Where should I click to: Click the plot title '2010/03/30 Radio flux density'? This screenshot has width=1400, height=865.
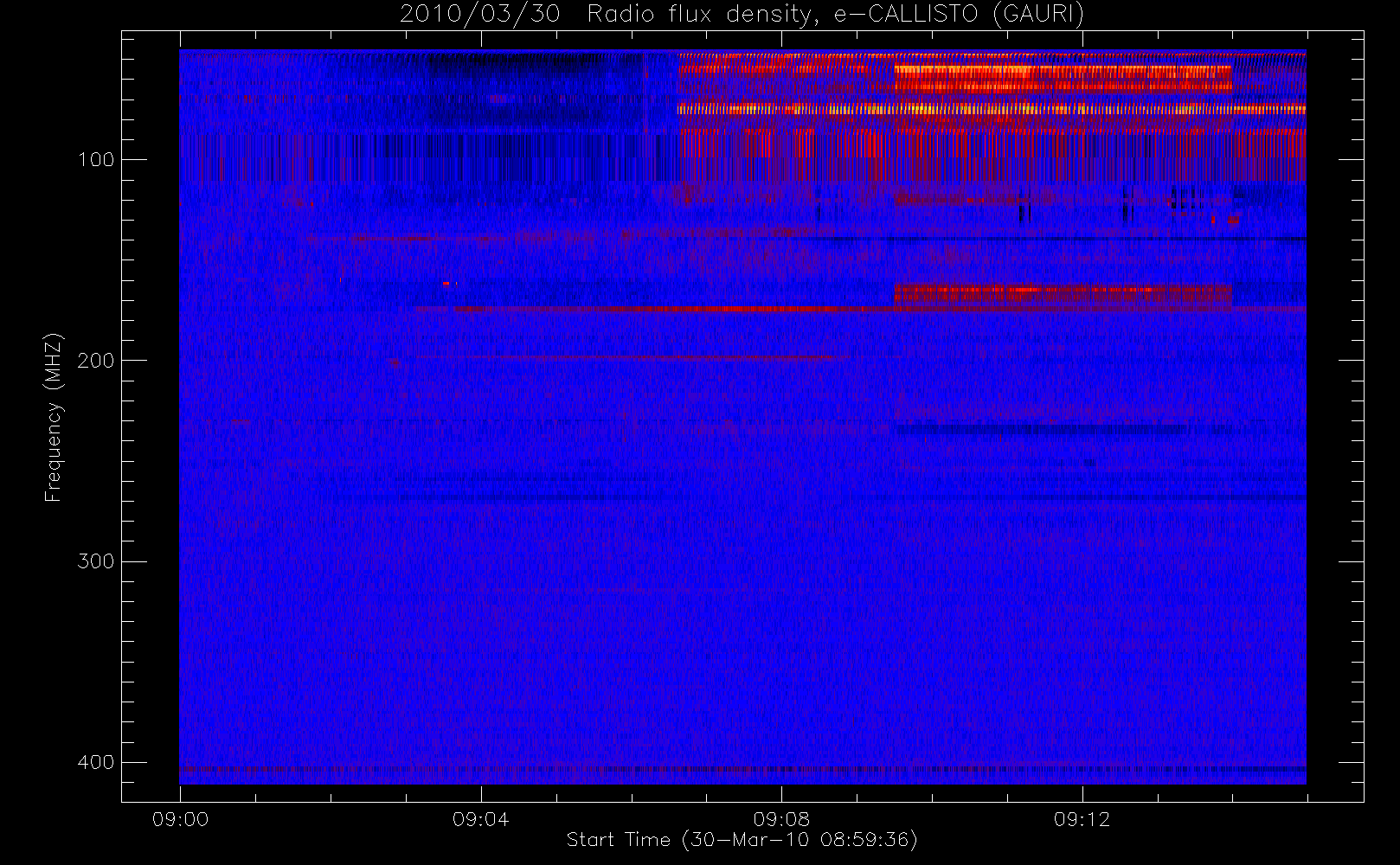coord(742,15)
